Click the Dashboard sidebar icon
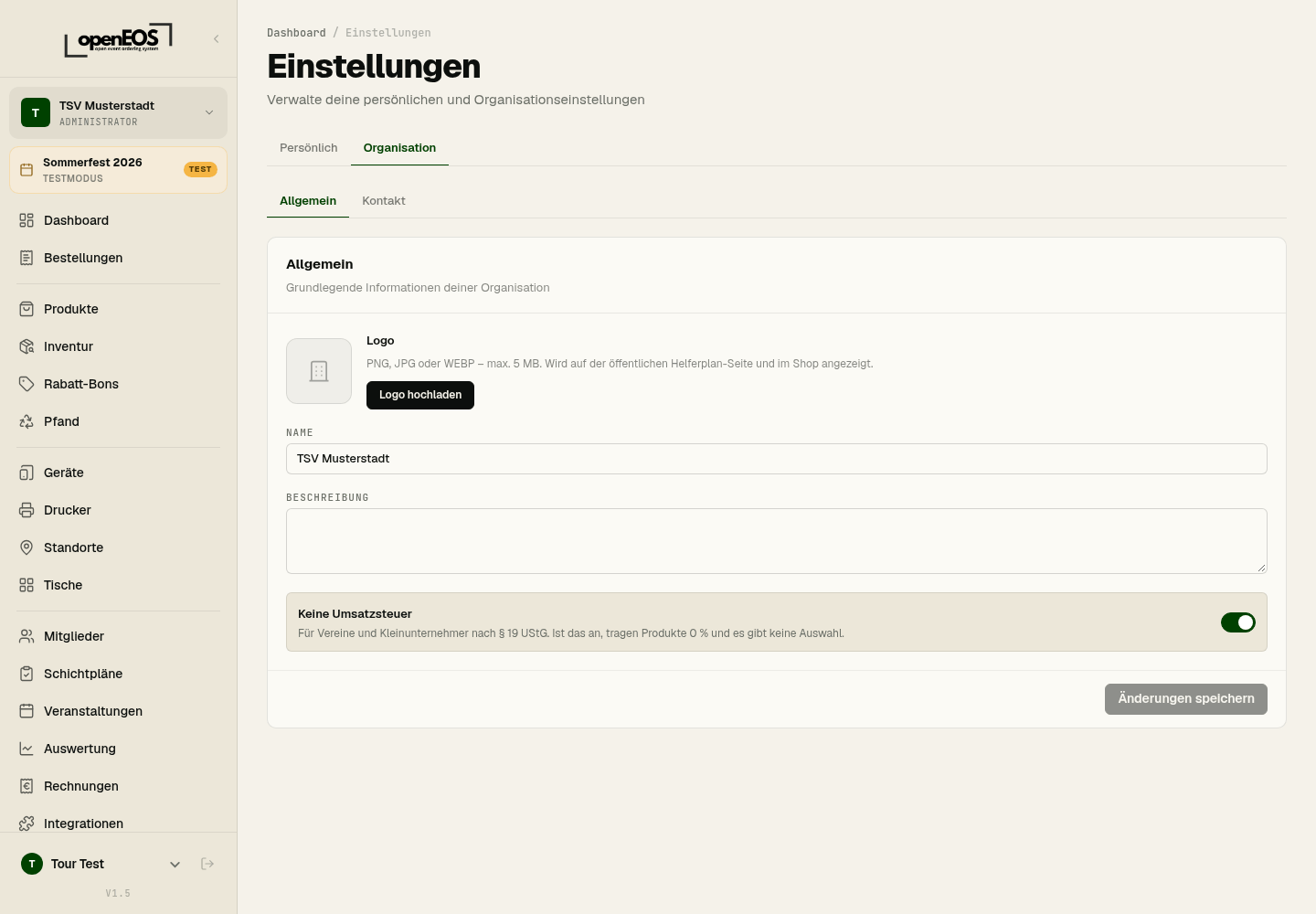1316x914 pixels. click(x=27, y=220)
